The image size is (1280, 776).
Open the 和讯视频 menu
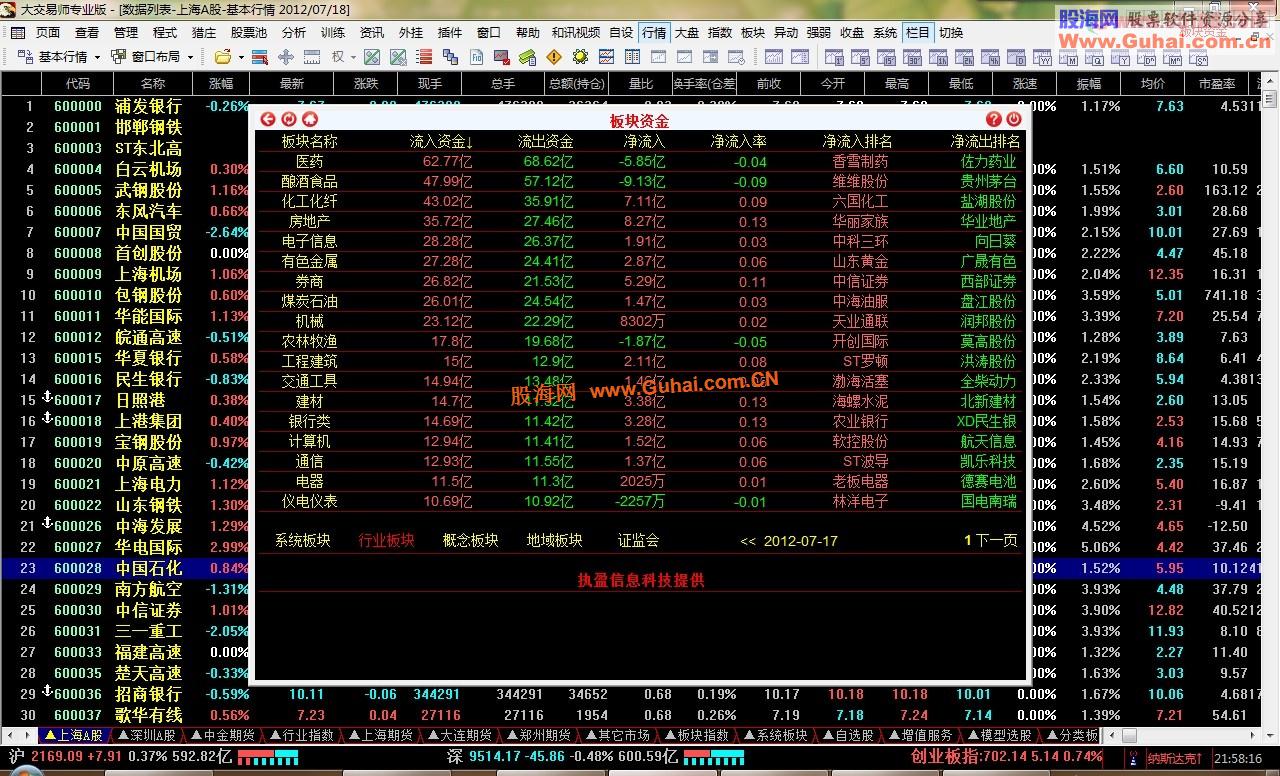click(576, 32)
